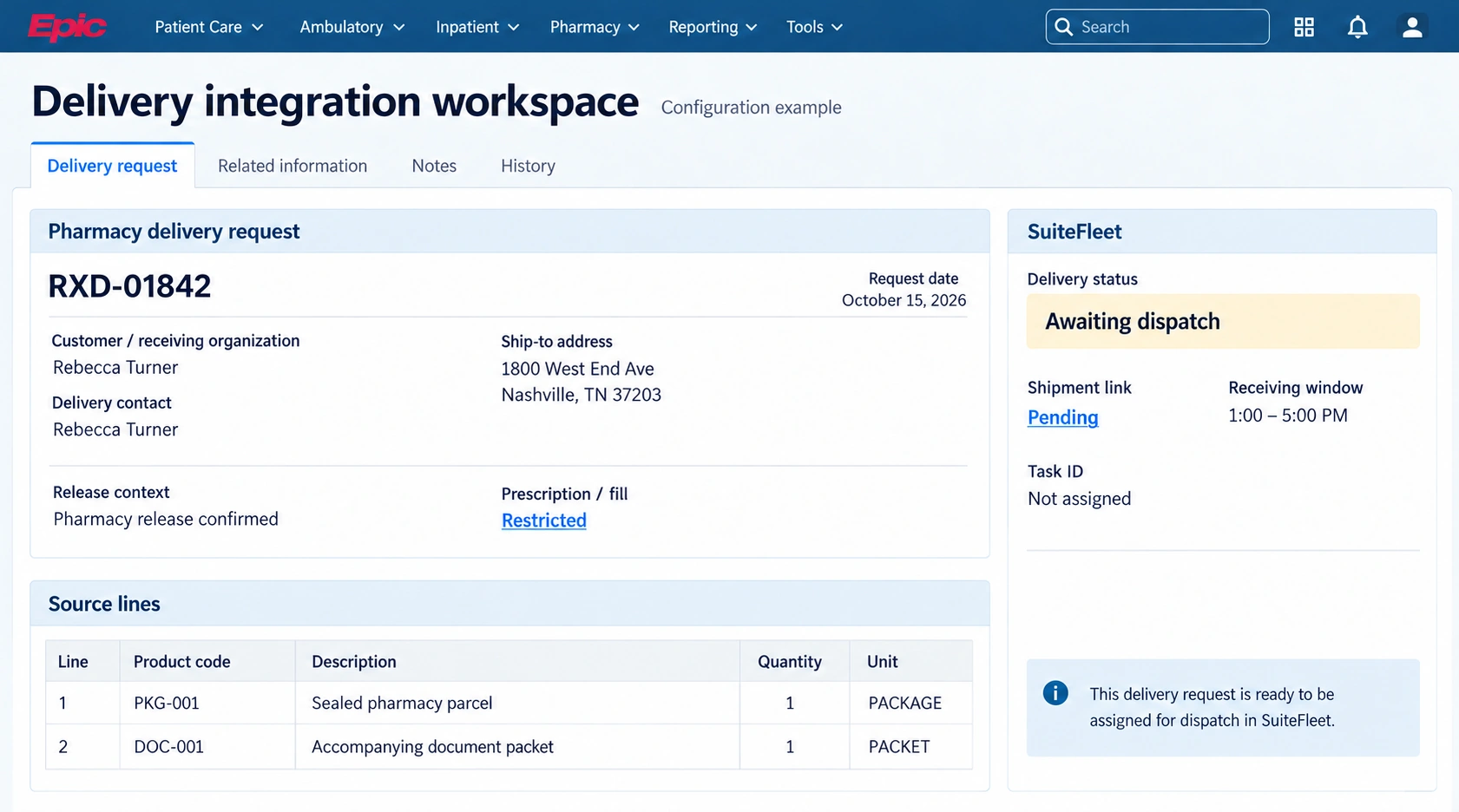Expand the Pharmacy menu
The image size is (1459, 812).
tap(595, 27)
